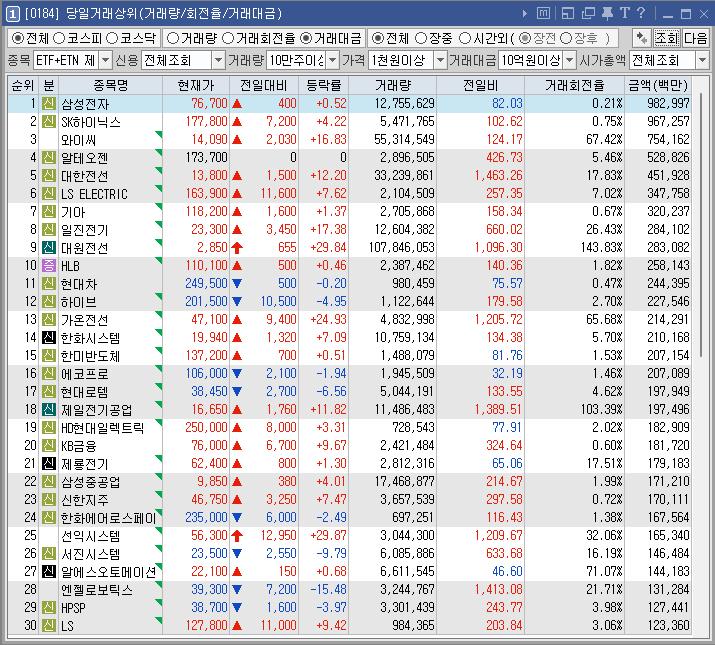715x645 pixels.
Task: Click stock name HD현대일렉트릭
Action: click(x=103, y=427)
